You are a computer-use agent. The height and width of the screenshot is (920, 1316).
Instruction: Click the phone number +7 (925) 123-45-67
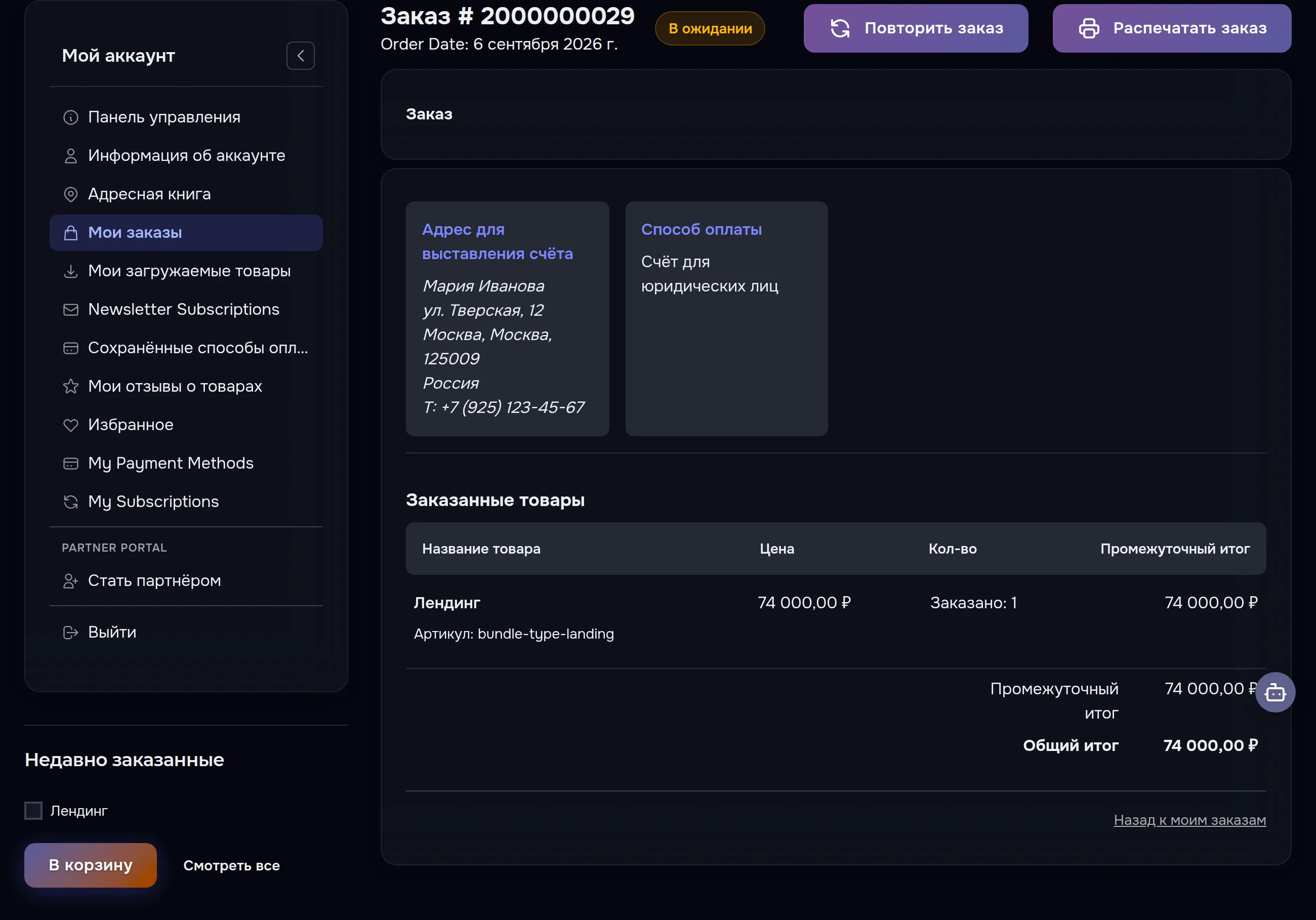pyautogui.click(x=512, y=407)
